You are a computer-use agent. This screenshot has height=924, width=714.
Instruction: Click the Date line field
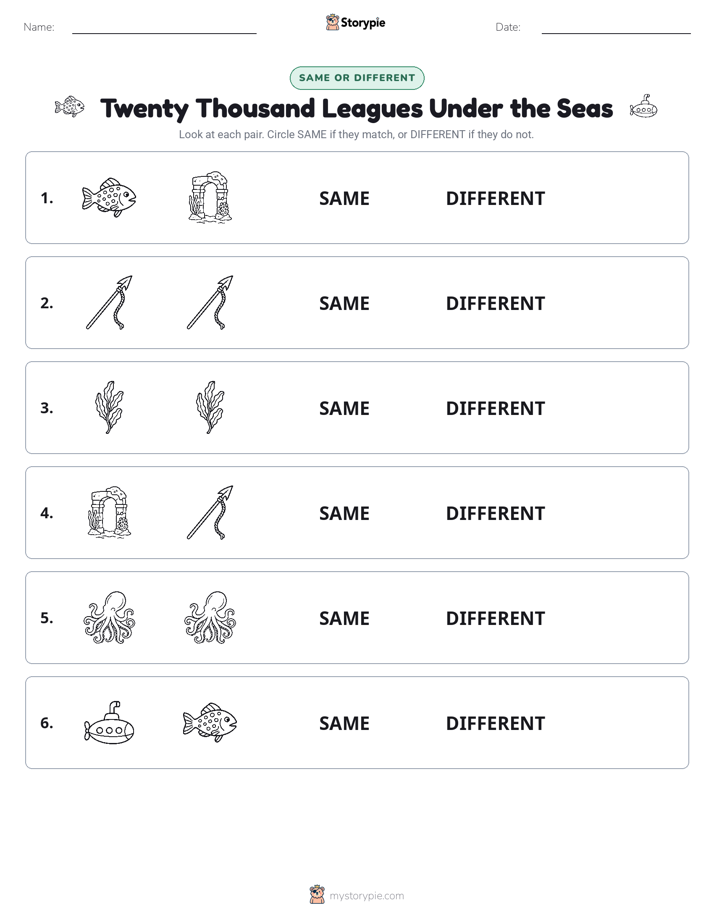[x=616, y=27]
